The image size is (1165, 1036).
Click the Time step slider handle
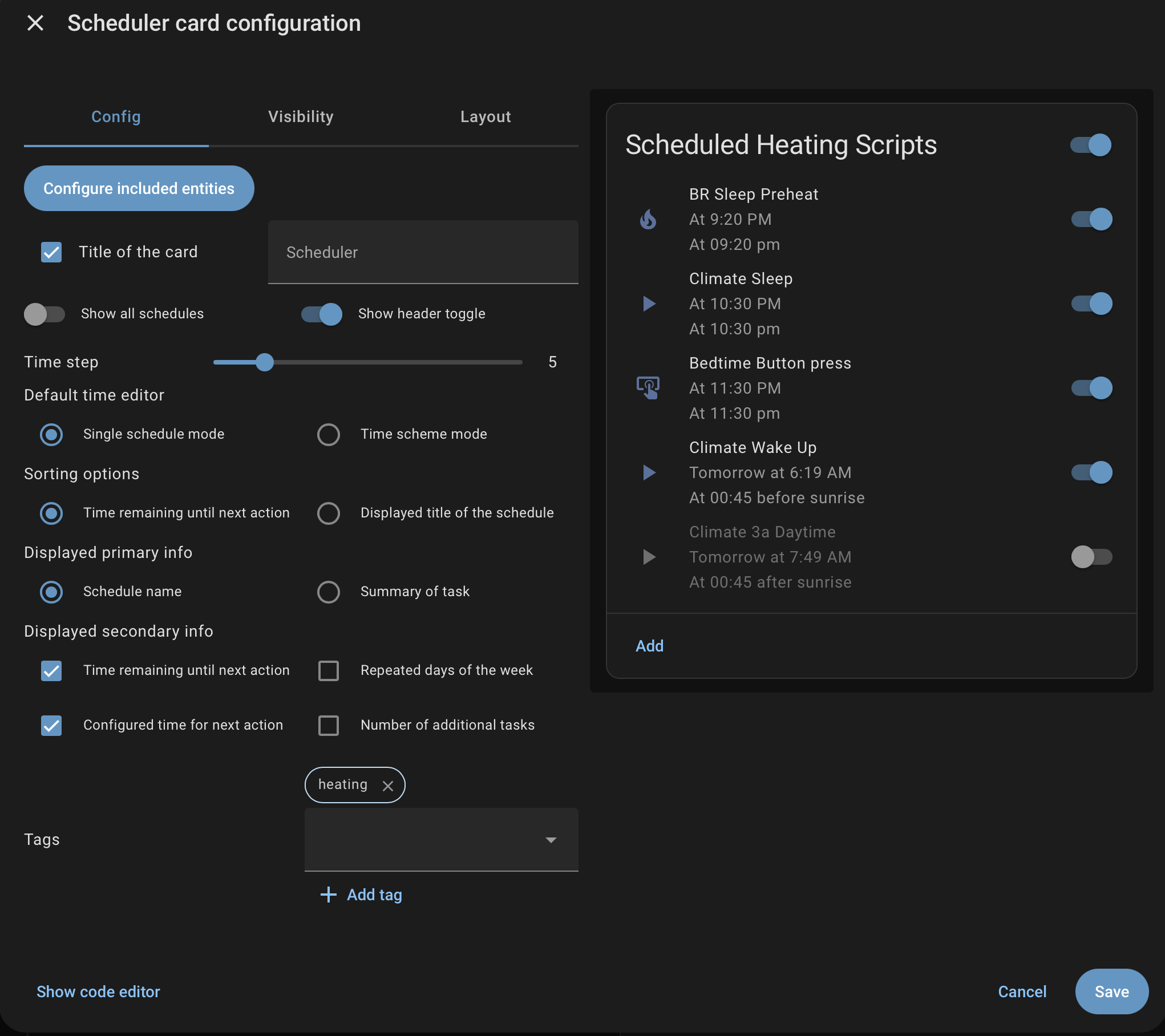tap(265, 362)
